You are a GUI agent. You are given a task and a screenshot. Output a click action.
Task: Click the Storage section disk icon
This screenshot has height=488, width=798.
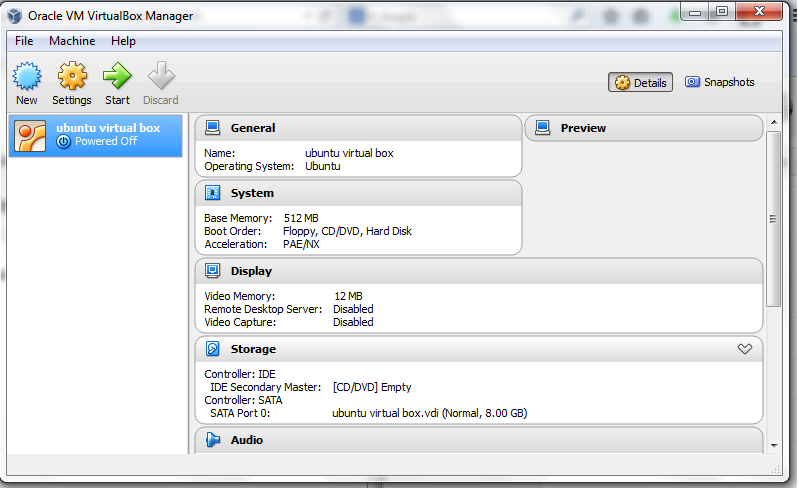(x=212, y=349)
